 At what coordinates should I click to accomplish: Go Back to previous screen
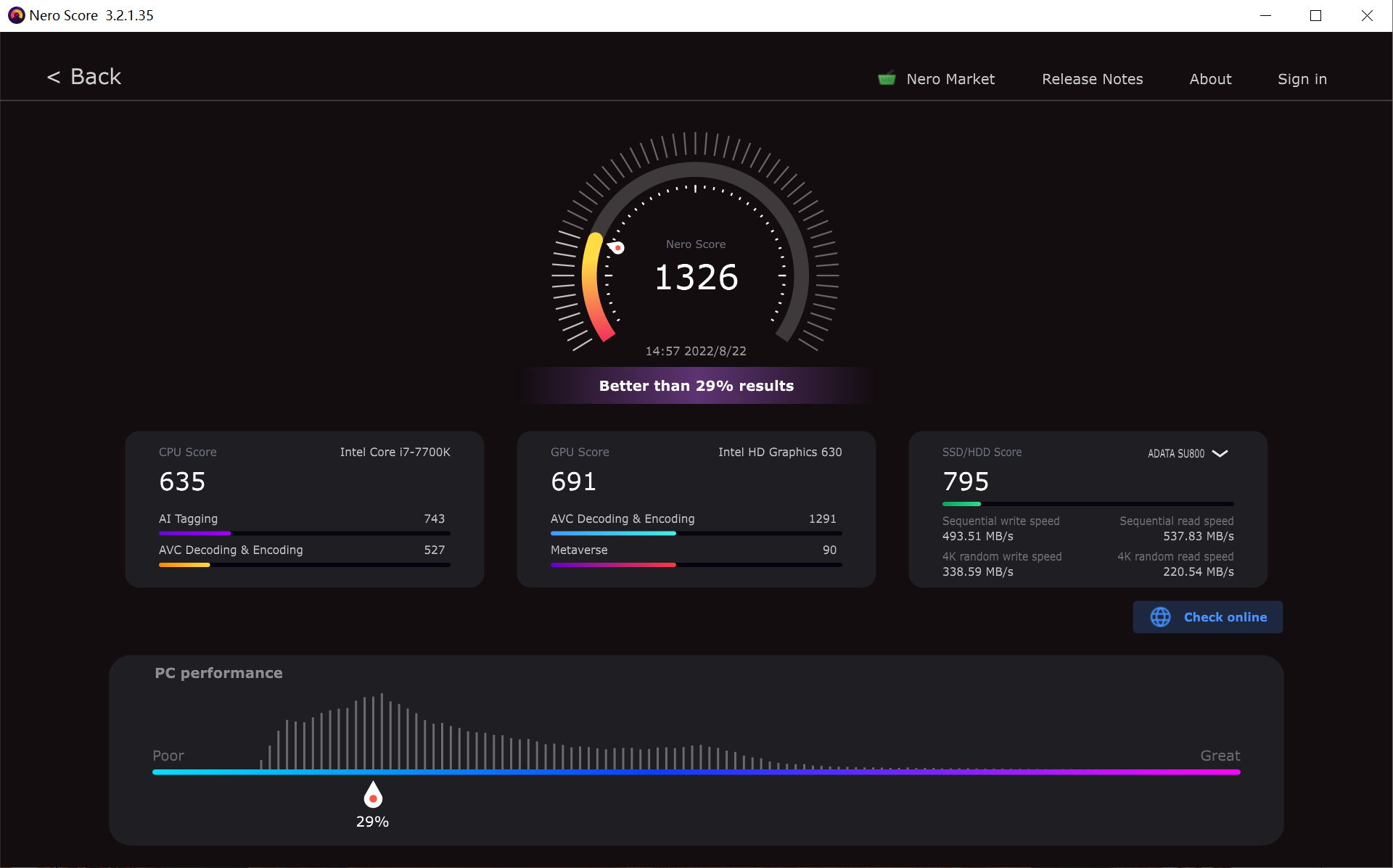(x=95, y=77)
